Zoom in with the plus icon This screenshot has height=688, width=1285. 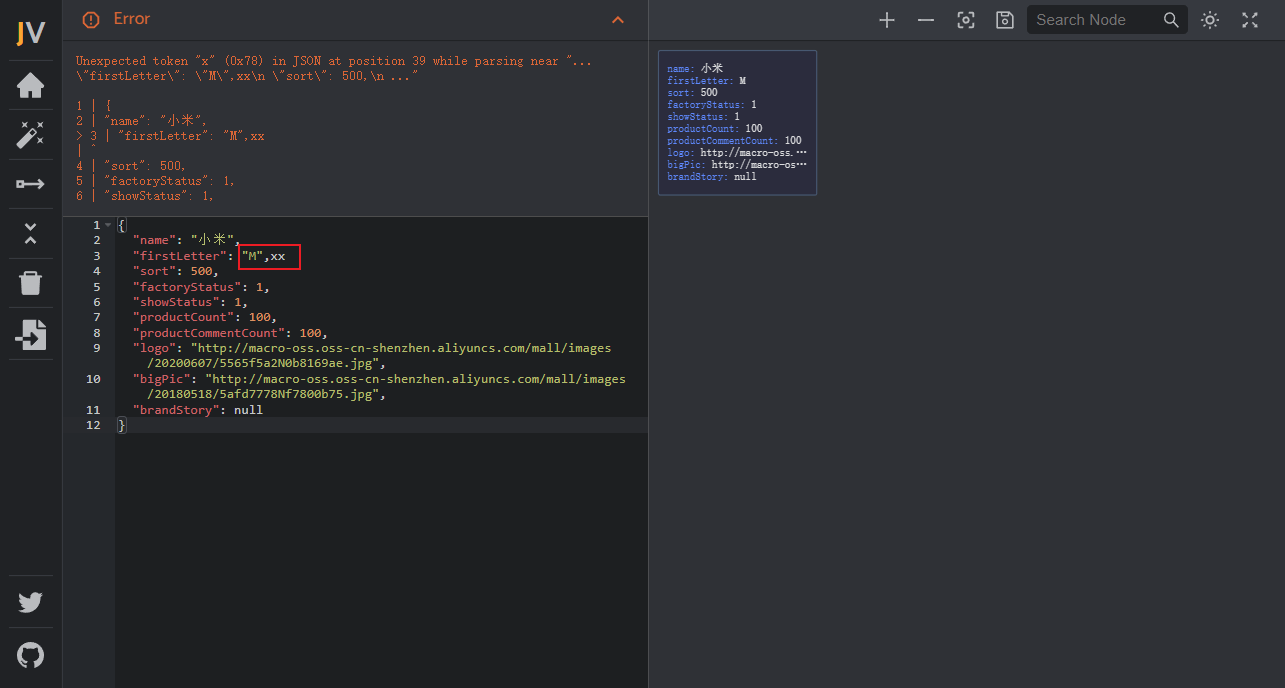click(x=887, y=20)
